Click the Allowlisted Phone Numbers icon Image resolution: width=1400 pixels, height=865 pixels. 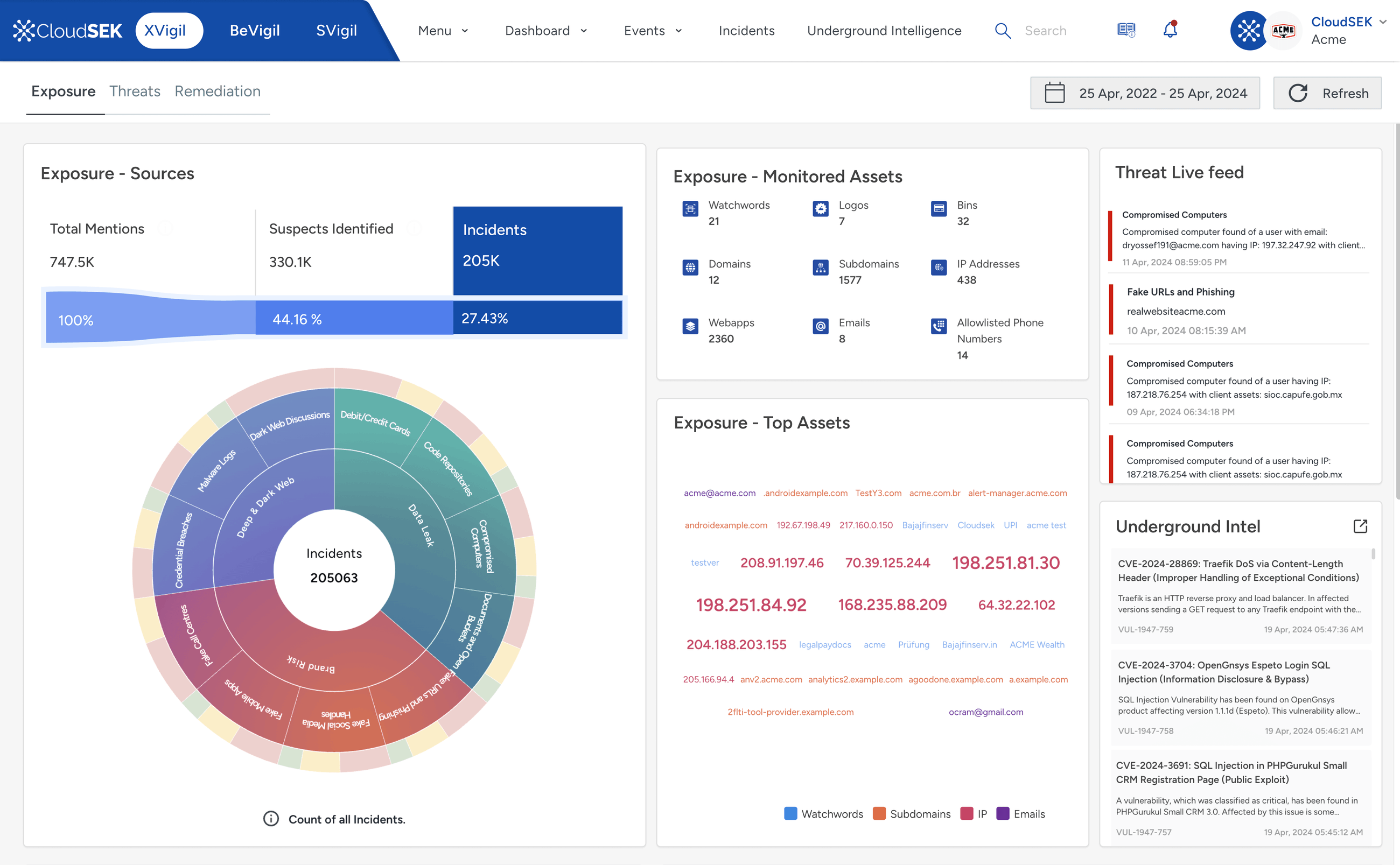tap(939, 326)
